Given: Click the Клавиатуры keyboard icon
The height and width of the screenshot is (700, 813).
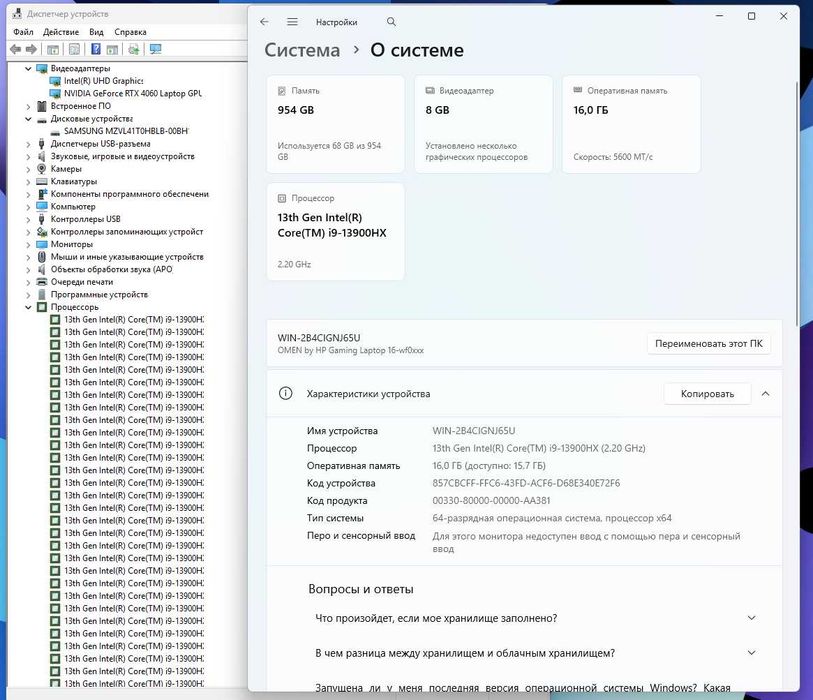Looking at the screenshot, I should point(42,181).
